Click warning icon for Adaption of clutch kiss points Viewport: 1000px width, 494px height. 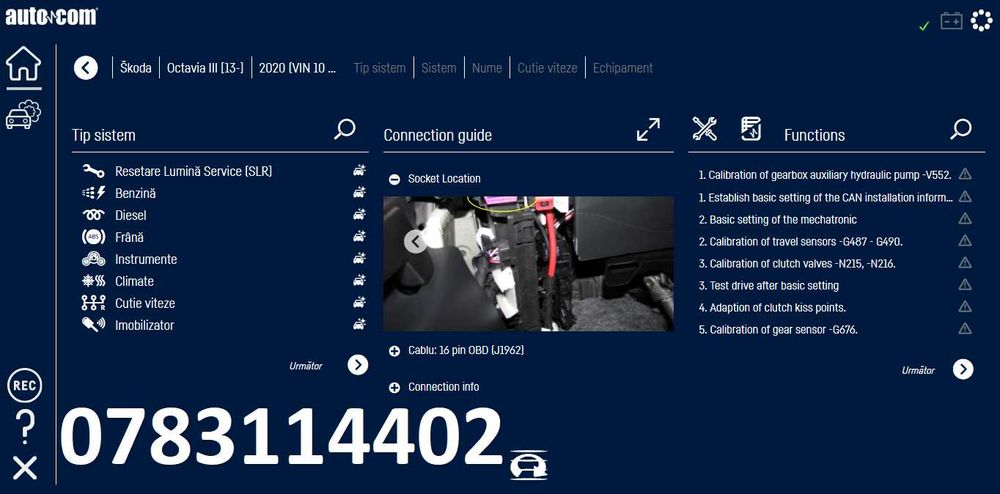click(965, 307)
